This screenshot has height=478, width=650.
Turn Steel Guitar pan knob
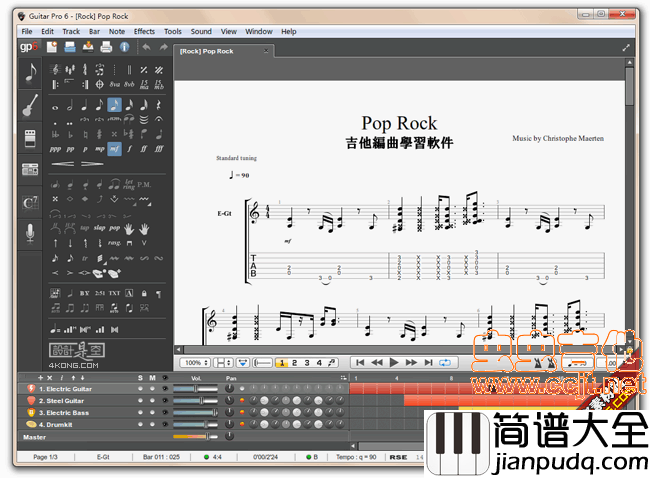(229, 400)
